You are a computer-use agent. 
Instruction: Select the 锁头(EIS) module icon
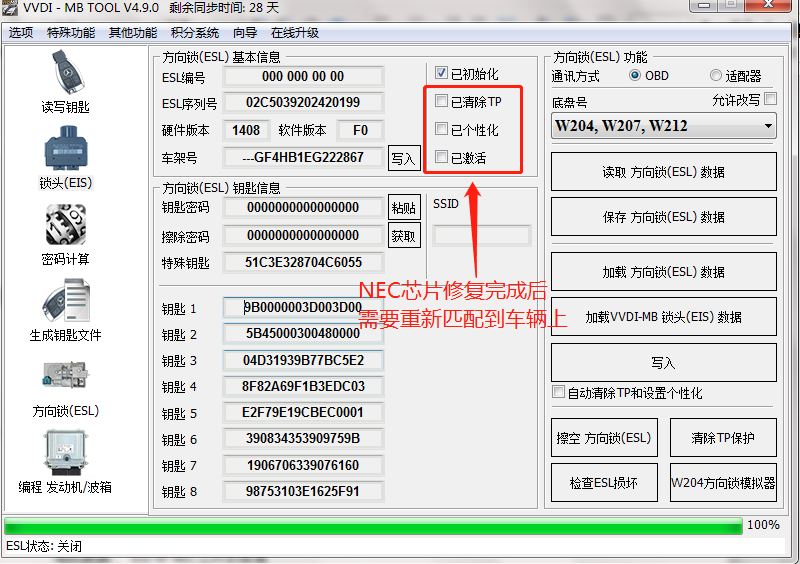66,148
